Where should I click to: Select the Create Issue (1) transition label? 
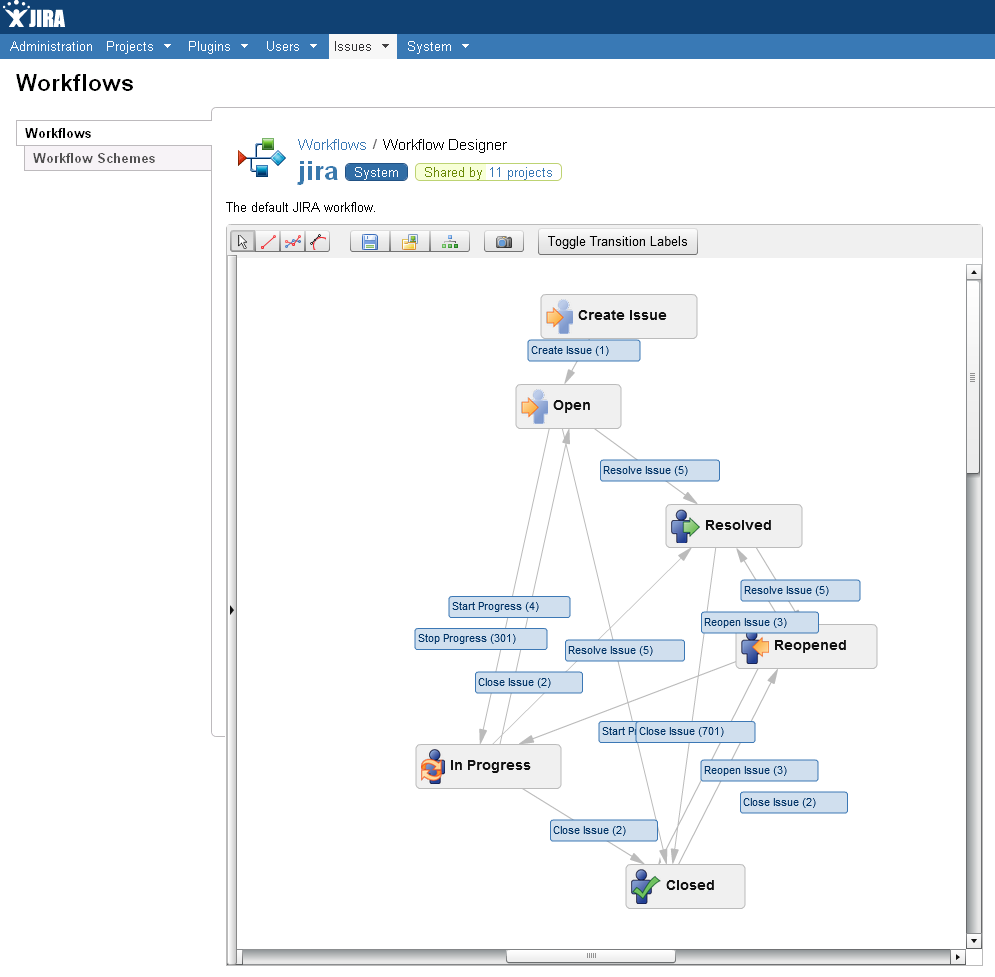click(x=584, y=351)
